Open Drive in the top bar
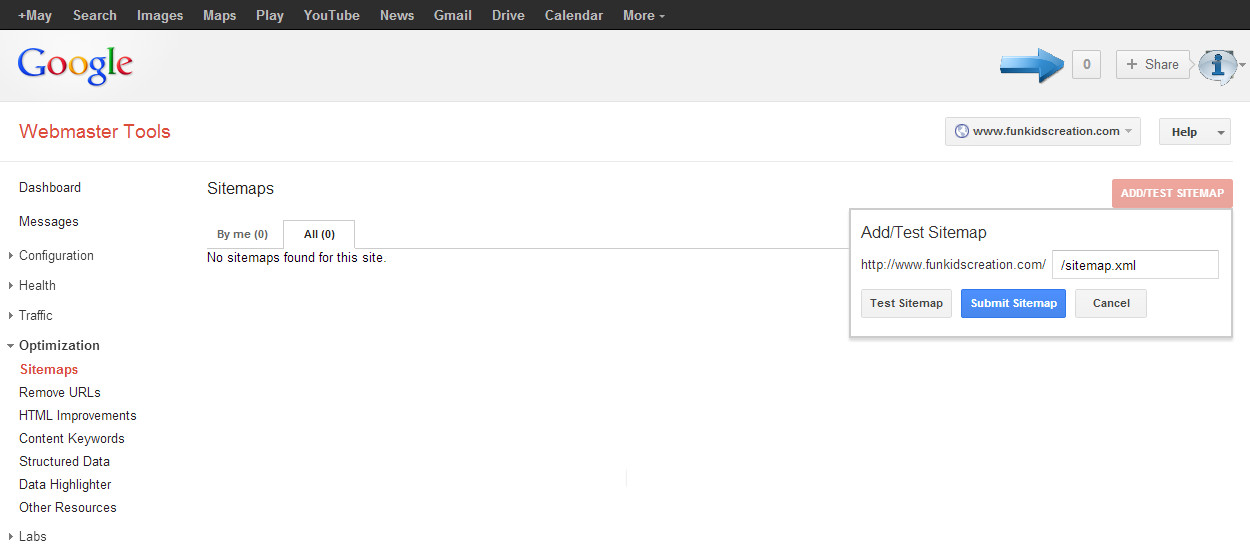 tap(508, 15)
